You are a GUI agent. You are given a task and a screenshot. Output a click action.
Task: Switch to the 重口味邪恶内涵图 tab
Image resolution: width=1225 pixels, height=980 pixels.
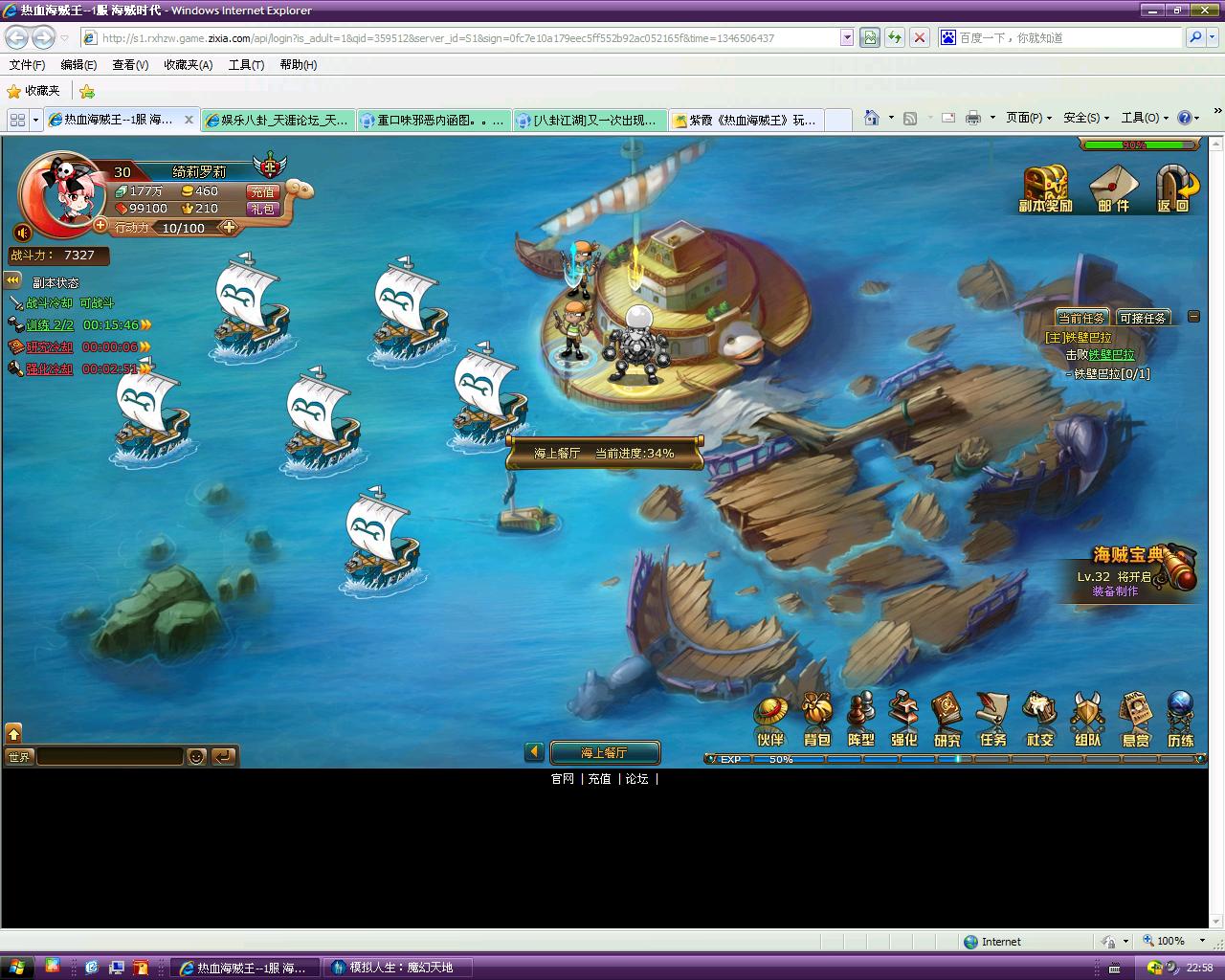pos(433,120)
